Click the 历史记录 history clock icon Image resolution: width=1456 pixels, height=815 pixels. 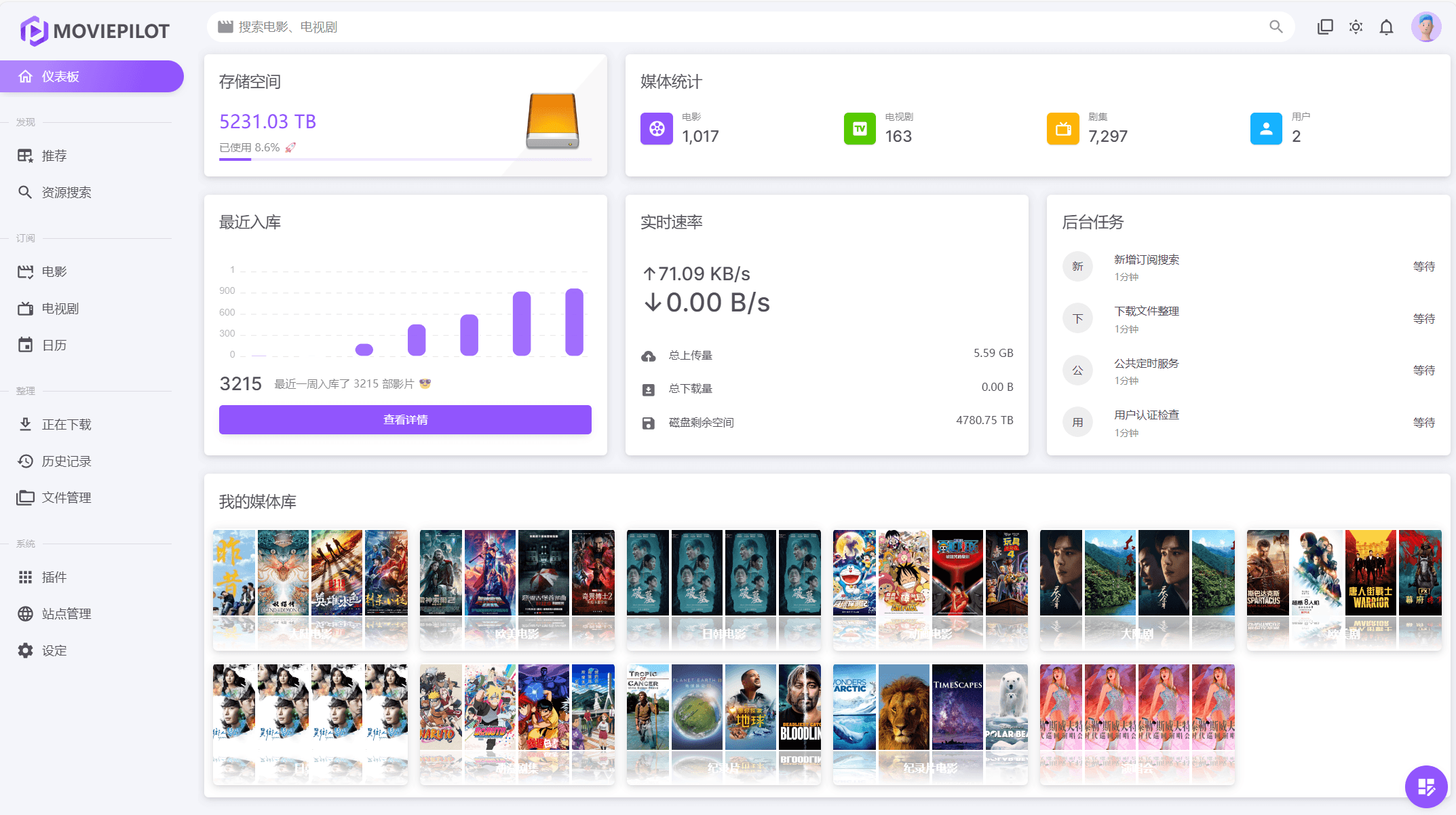point(25,461)
